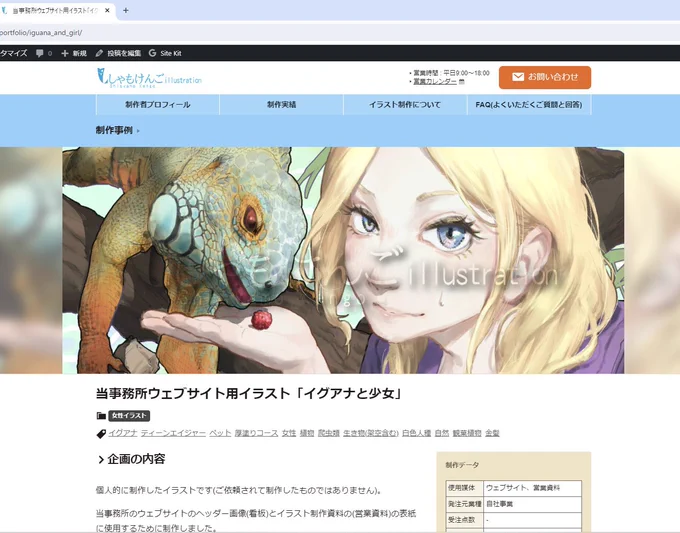The image size is (680, 533).
Task: Open the FAQ(よくいただくご質問と回答) nav item
Action: [529, 105]
